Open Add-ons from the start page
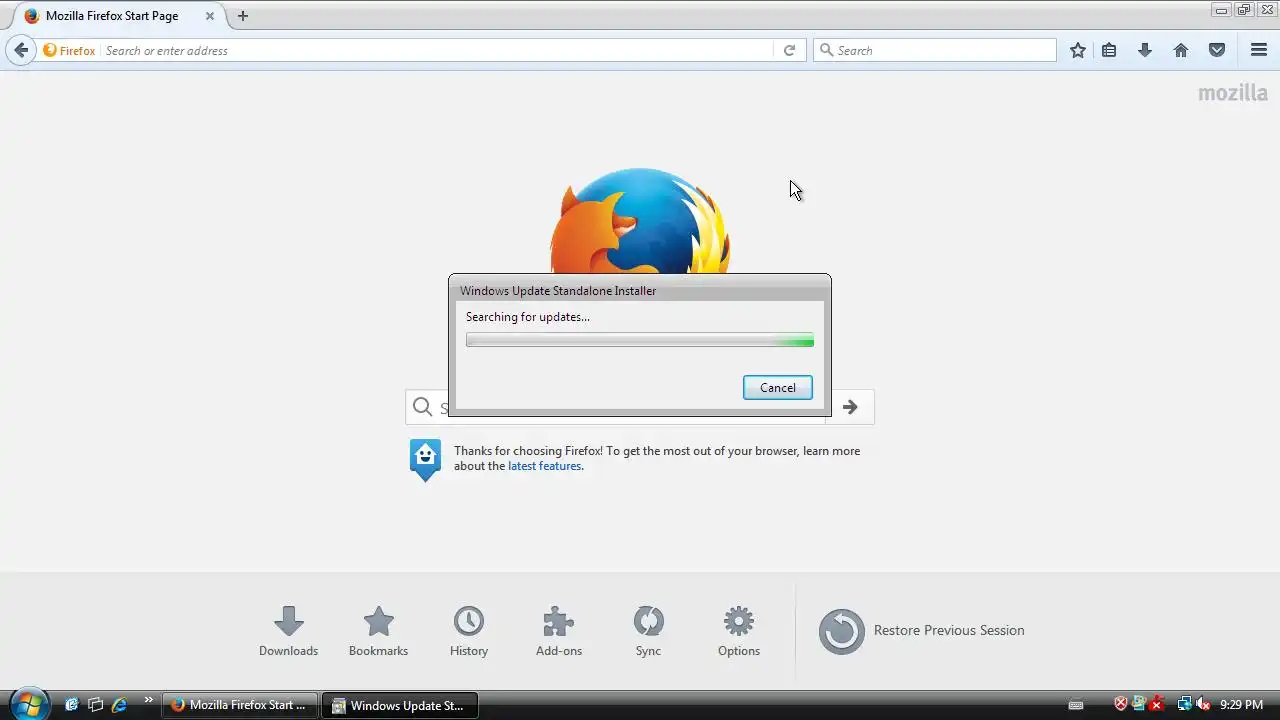The image size is (1280, 720). coord(558,631)
